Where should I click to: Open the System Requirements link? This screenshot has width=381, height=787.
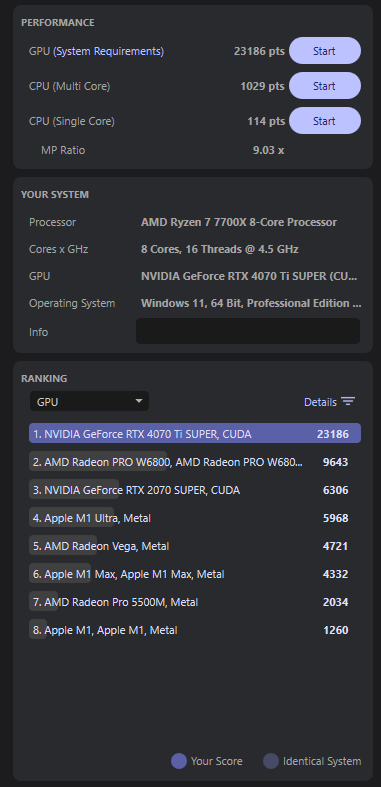(108, 51)
